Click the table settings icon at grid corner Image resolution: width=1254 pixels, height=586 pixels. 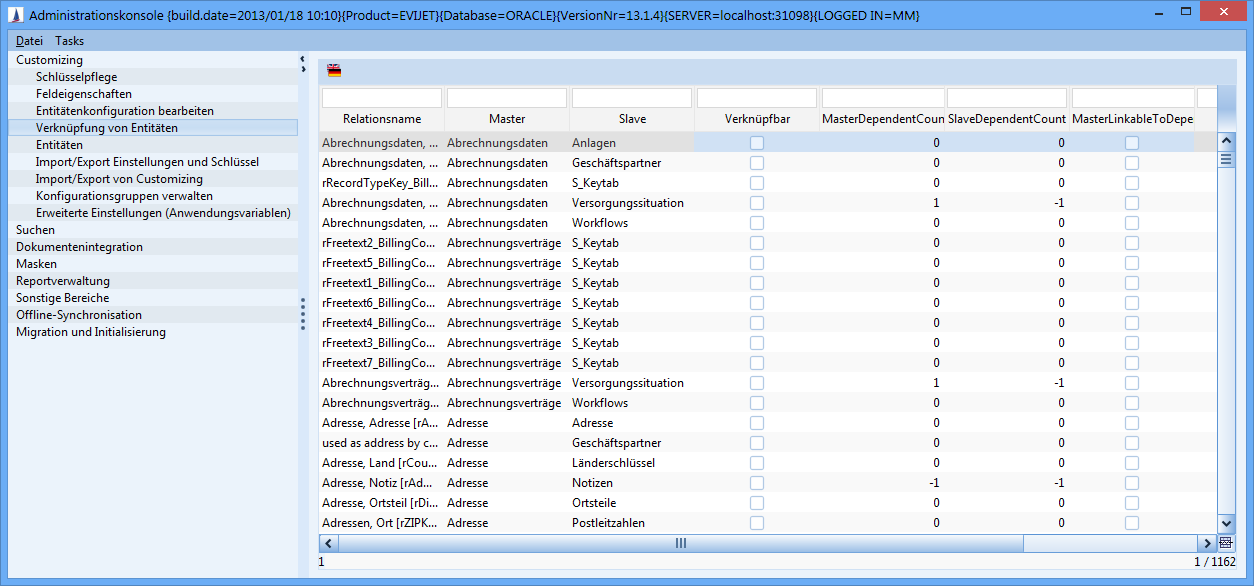(x=1226, y=543)
